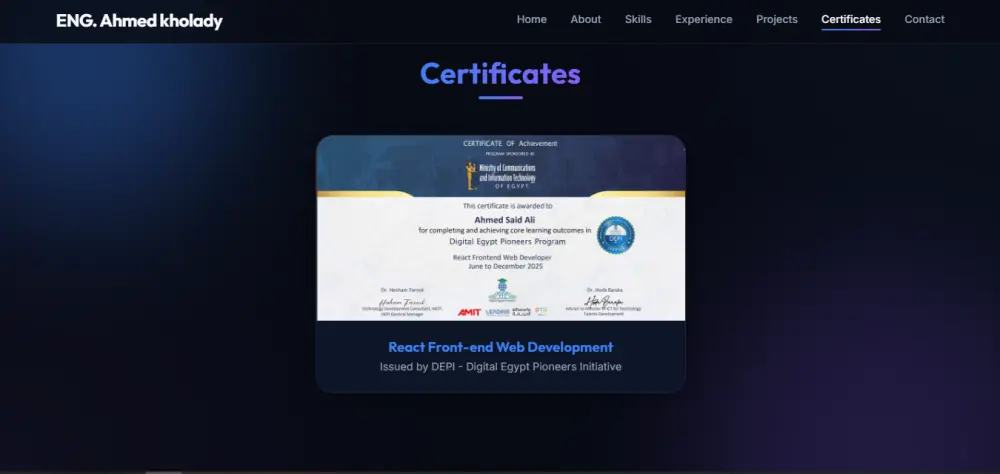Go to the About section

coord(585,19)
